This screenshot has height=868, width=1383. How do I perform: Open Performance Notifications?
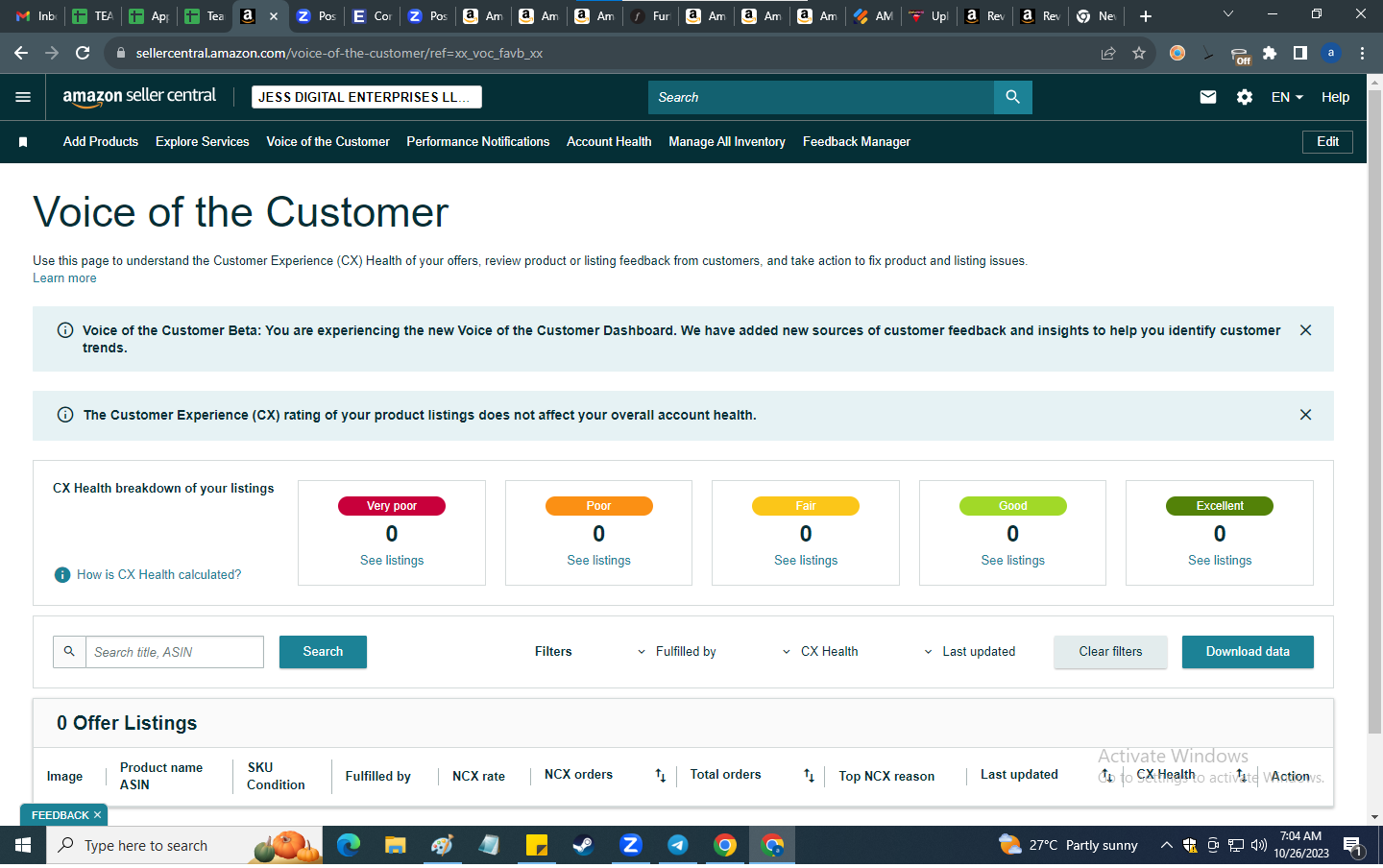(478, 142)
